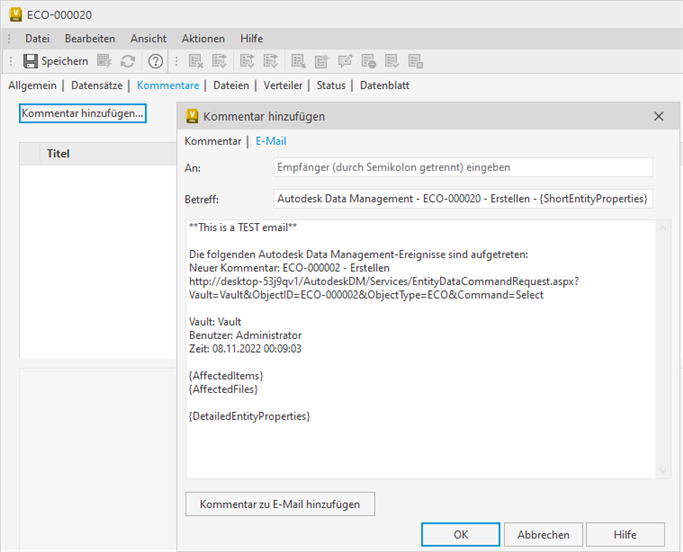The image size is (683, 552).
Task: Click the first list-with-arrow-and-checkmark toolbar icon
Action: click(220, 61)
